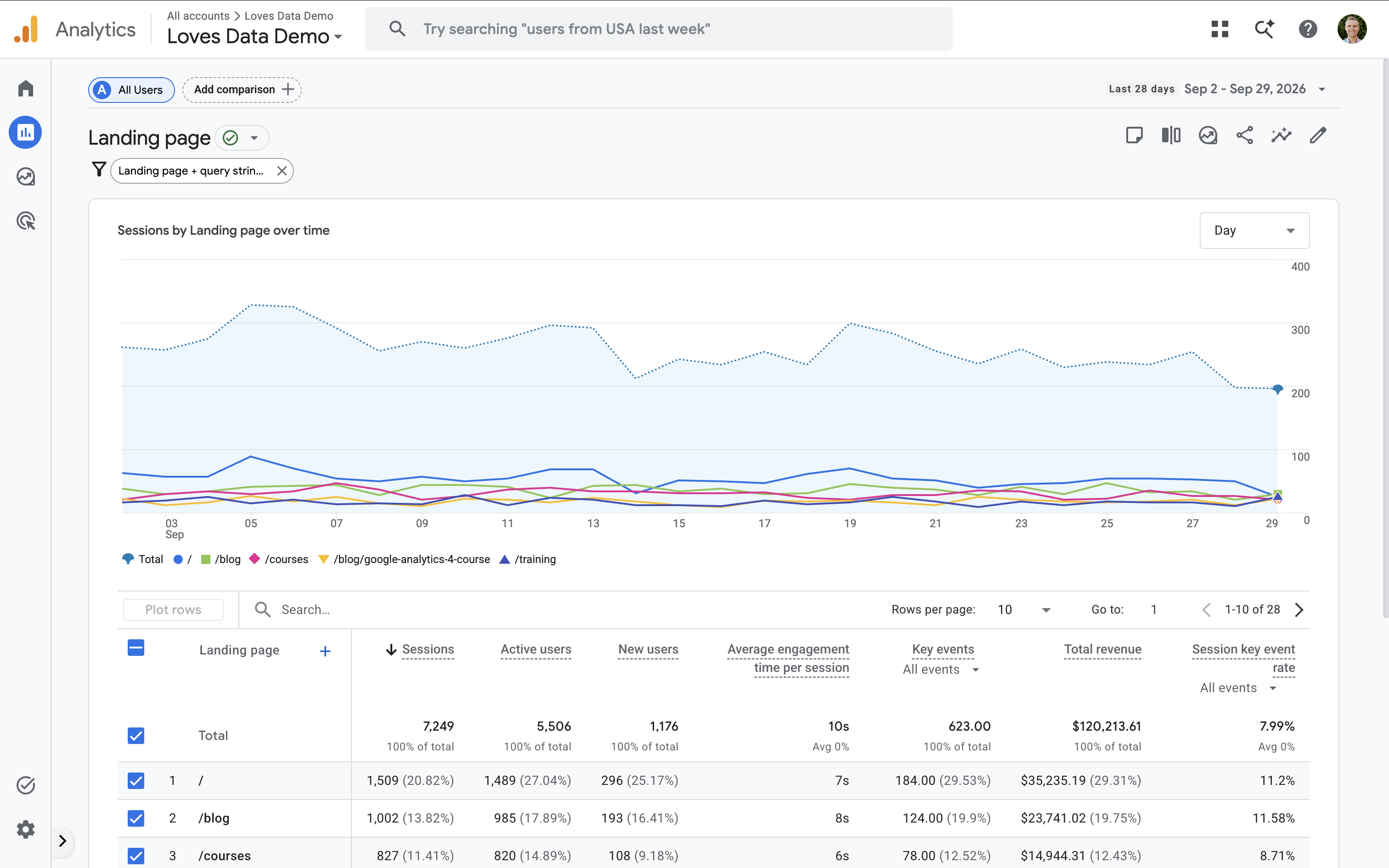Open the Insights sparkle chart icon
This screenshot has height=868, width=1389.
[1281, 135]
